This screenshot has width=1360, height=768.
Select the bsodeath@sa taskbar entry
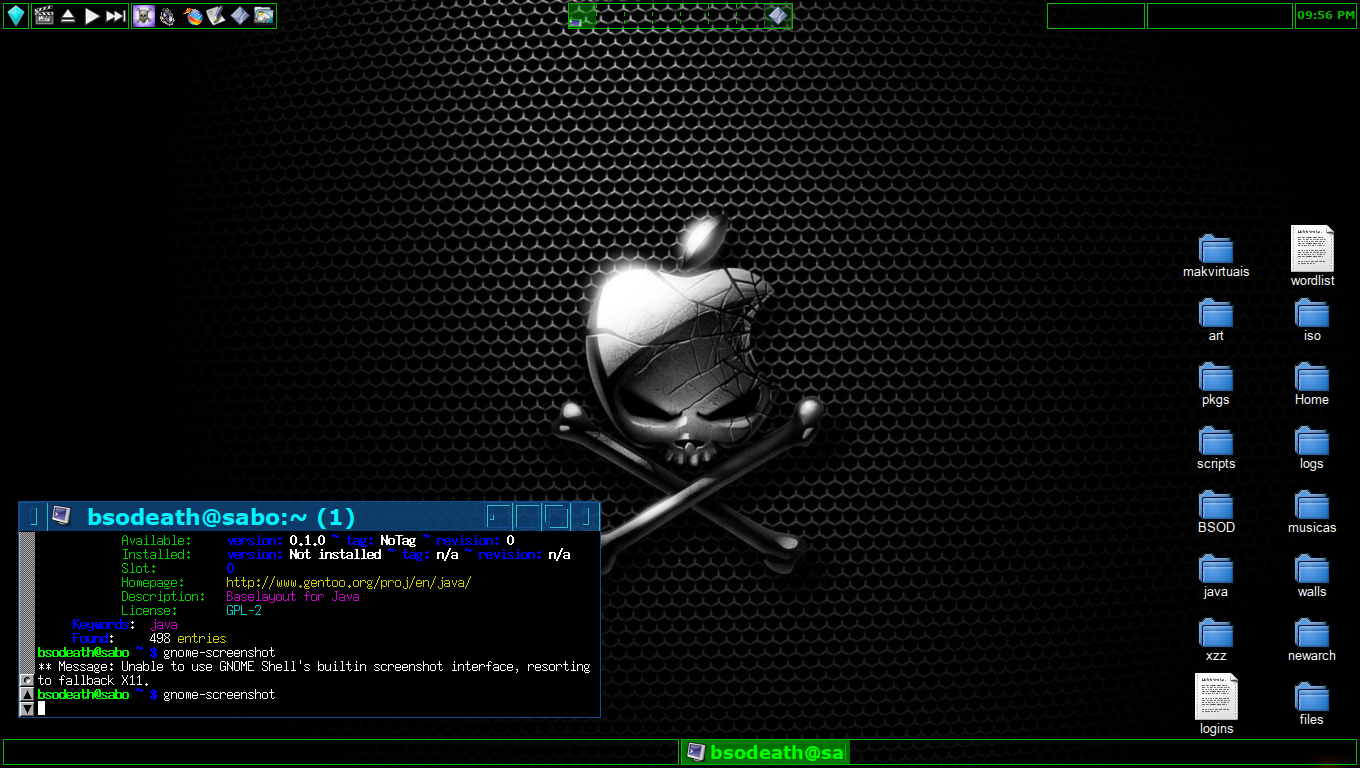[x=765, y=752]
